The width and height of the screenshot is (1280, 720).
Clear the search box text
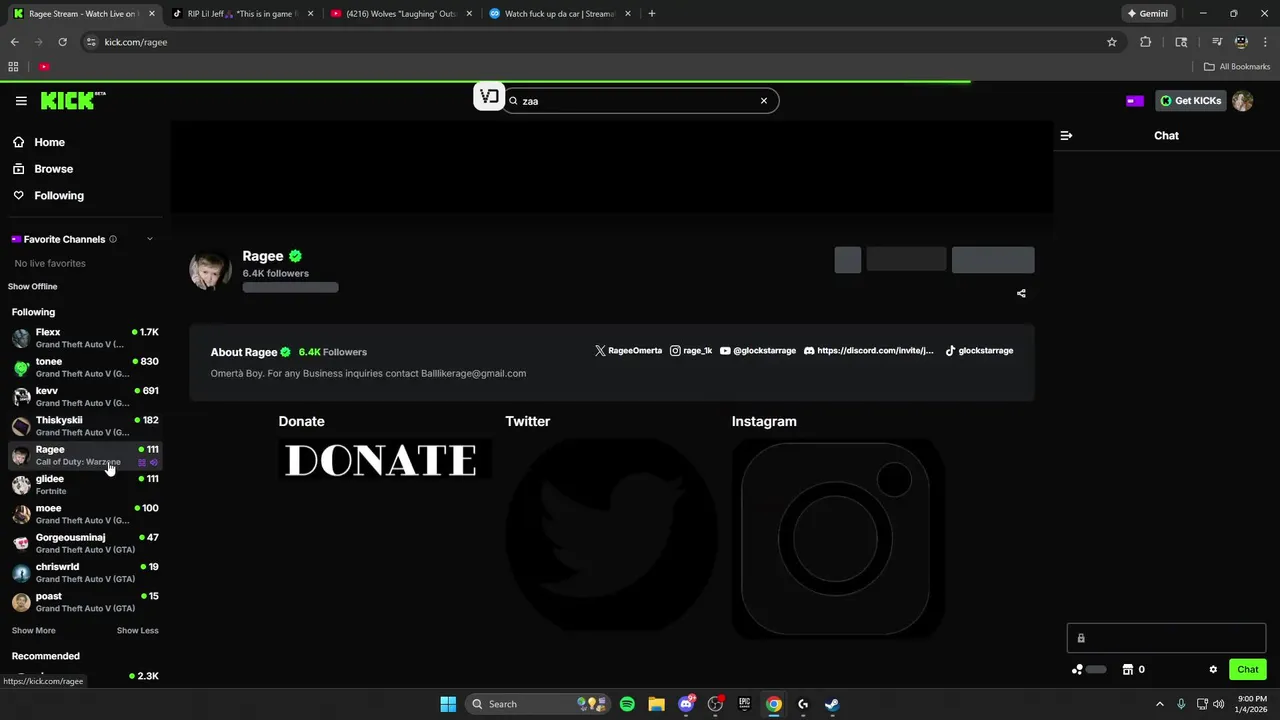[764, 101]
